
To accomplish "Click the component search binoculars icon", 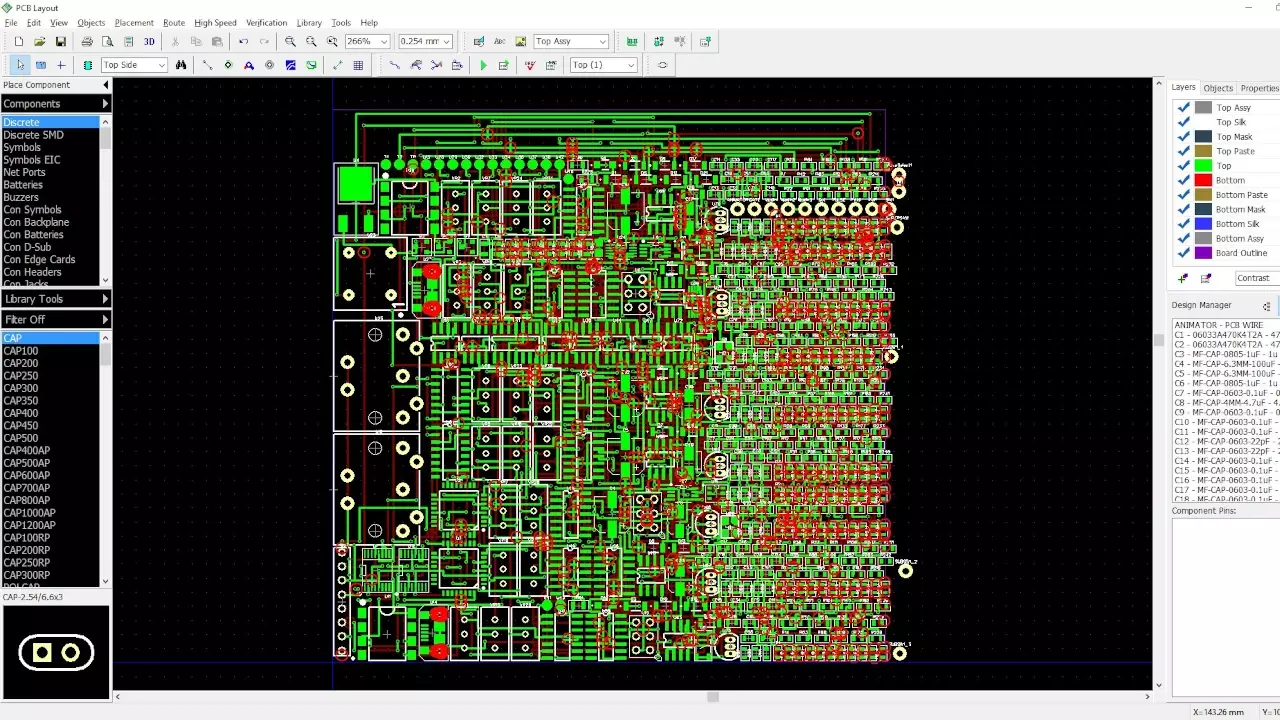I will click(x=180, y=64).
